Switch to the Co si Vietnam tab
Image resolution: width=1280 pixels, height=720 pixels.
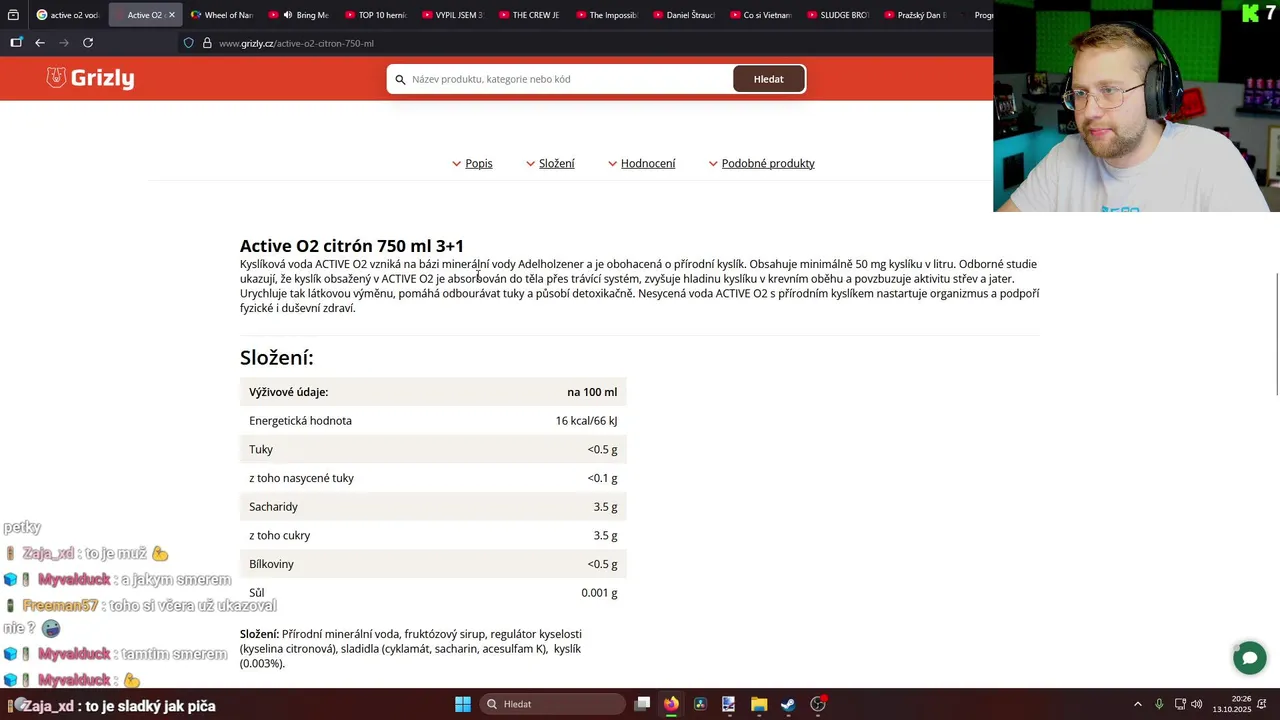(x=760, y=15)
